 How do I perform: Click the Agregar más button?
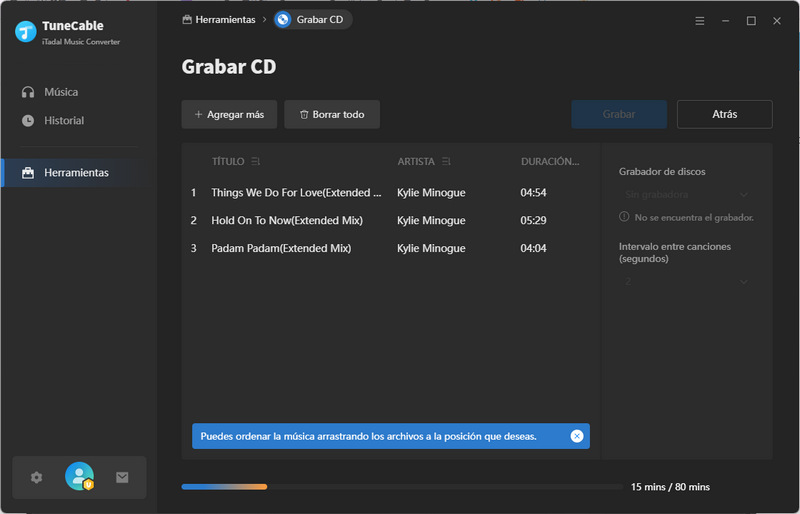click(229, 114)
